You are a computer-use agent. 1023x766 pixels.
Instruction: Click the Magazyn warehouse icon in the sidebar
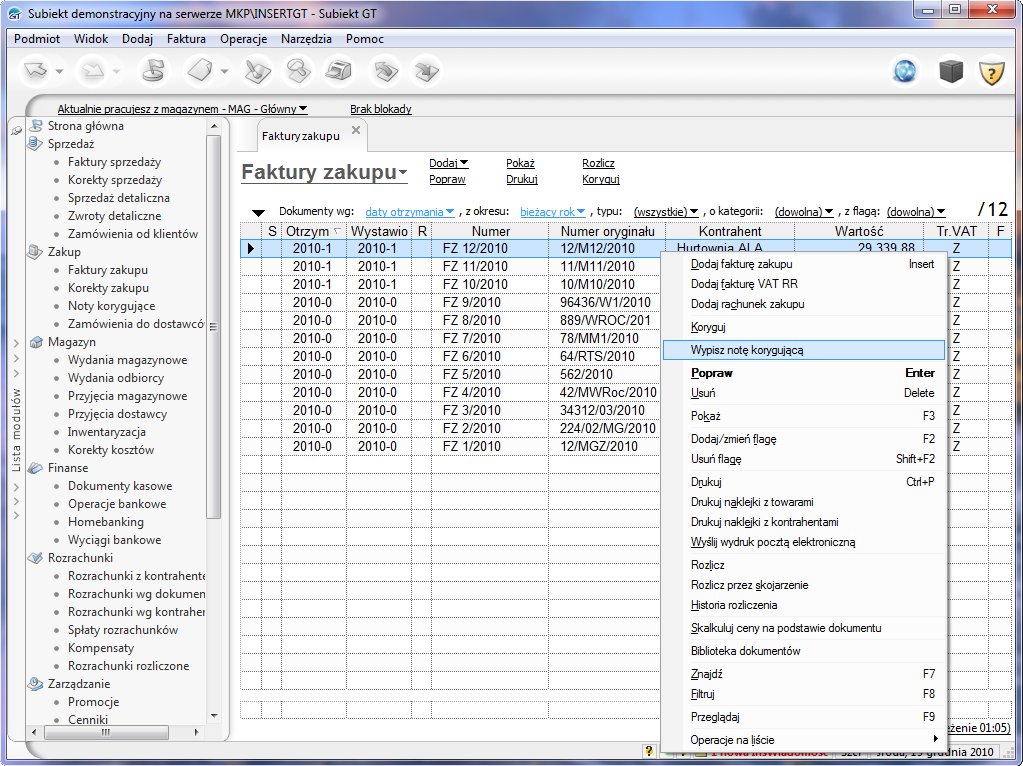click(37, 342)
